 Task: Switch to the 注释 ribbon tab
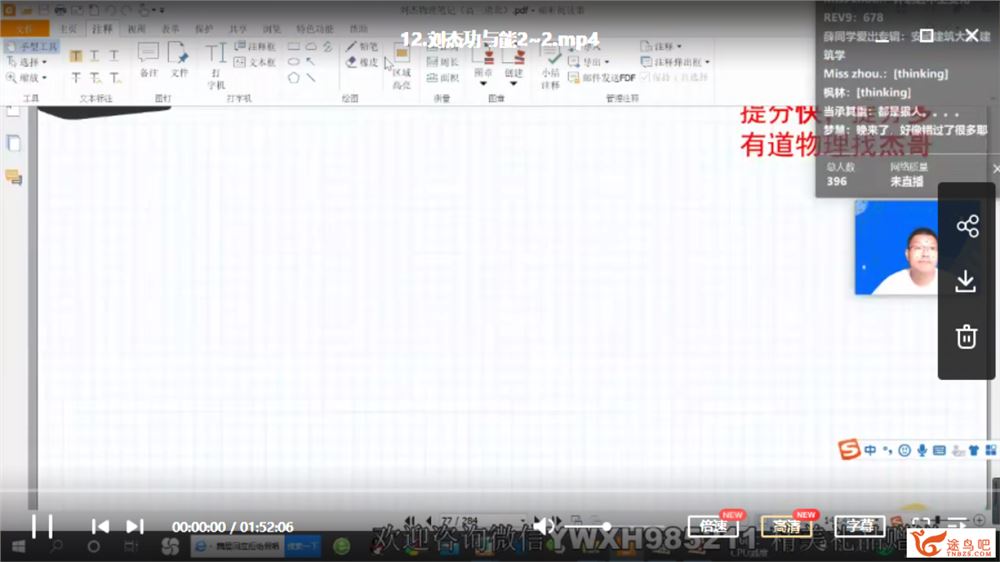click(102, 29)
